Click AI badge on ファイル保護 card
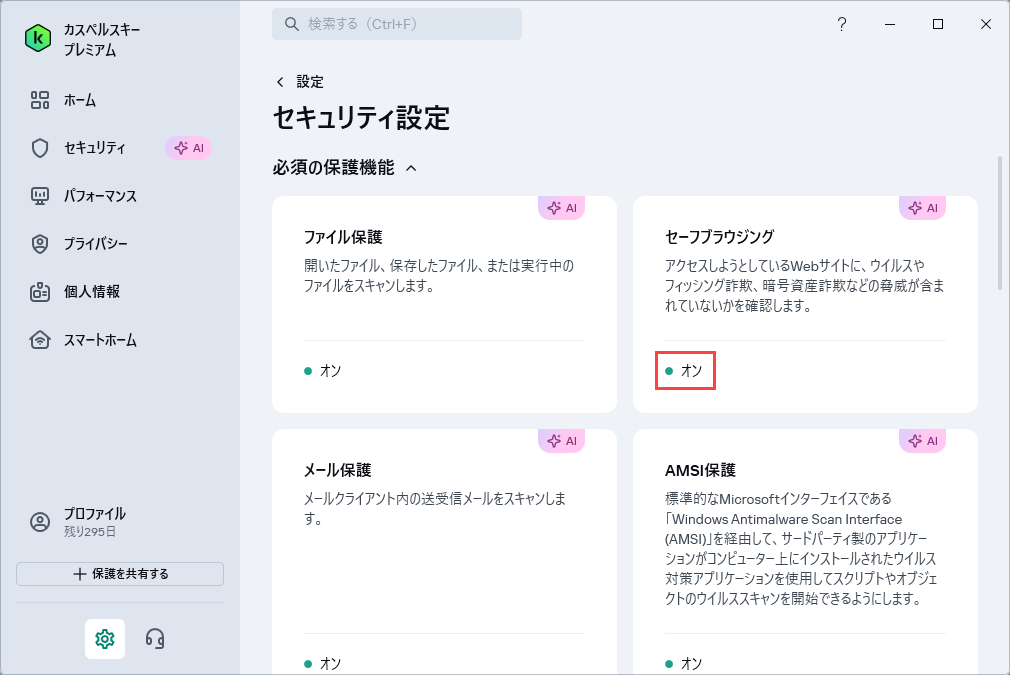 562,207
